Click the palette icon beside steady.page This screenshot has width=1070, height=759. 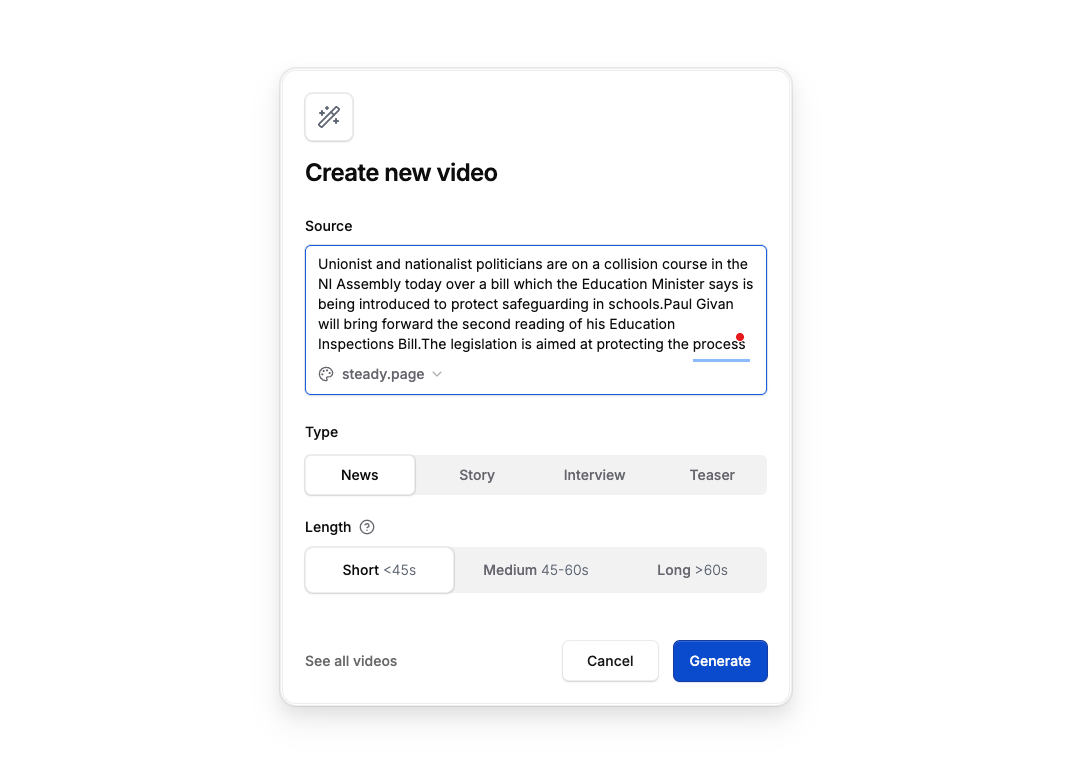pyautogui.click(x=326, y=374)
